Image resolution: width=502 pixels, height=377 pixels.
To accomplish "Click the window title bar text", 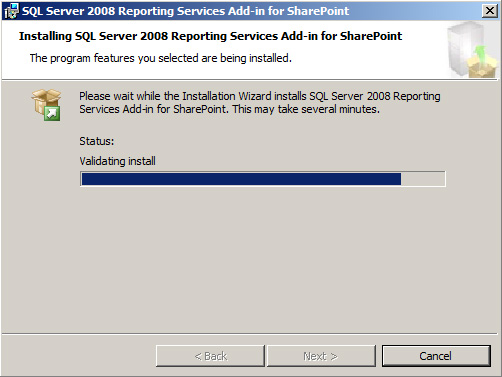I will coord(185,11).
